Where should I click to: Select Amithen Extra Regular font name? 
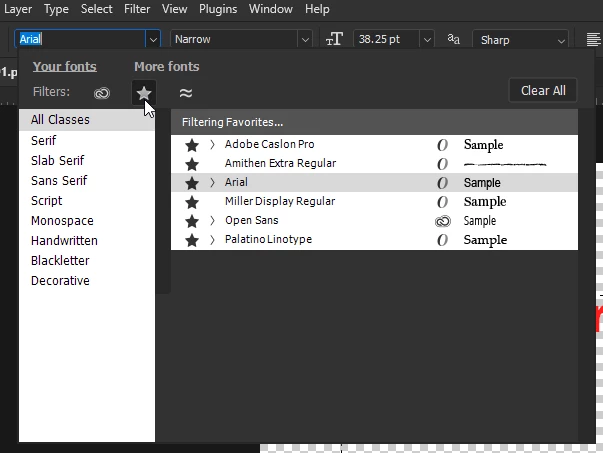(x=280, y=163)
